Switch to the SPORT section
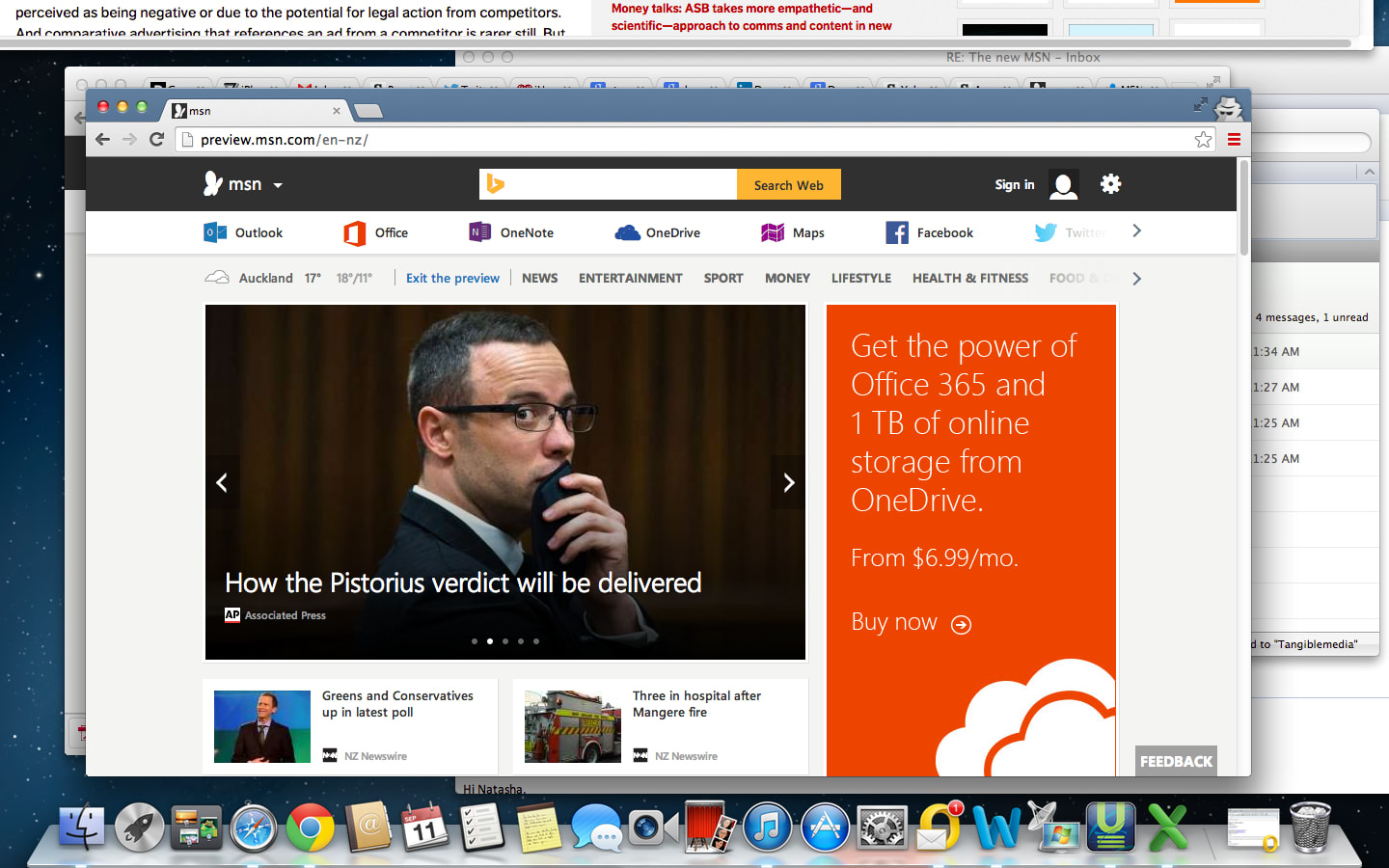This screenshot has width=1389, height=868. (722, 278)
